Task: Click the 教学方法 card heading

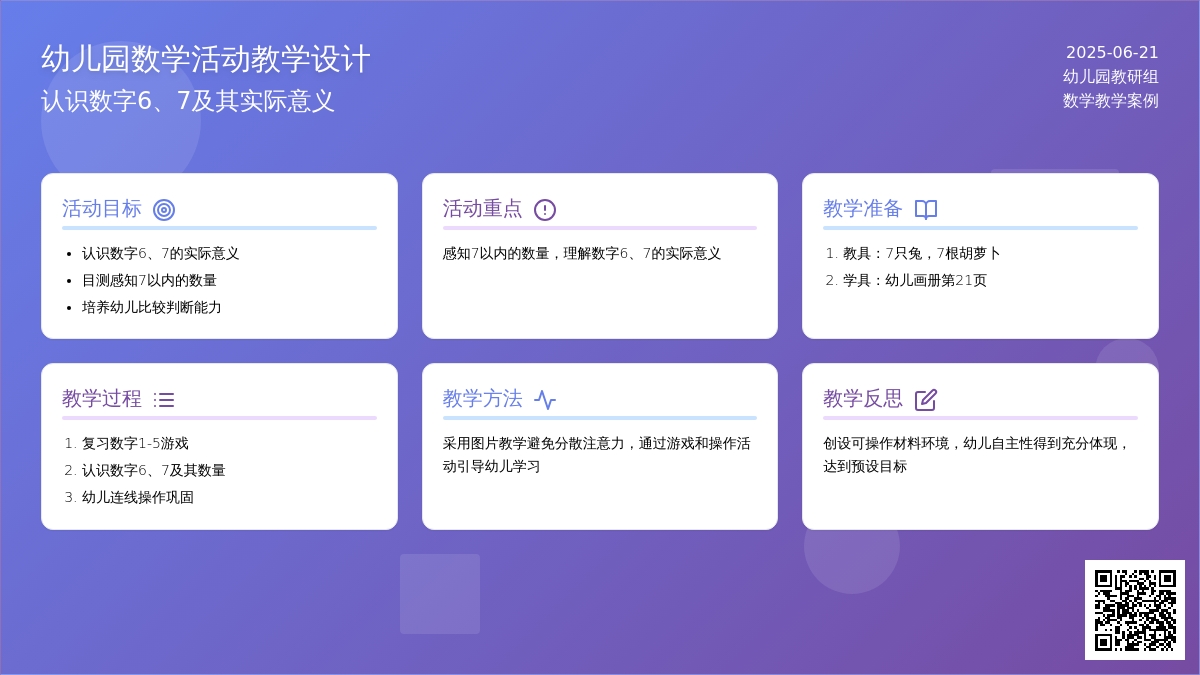Action: pyautogui.click(x=483, y=399)
